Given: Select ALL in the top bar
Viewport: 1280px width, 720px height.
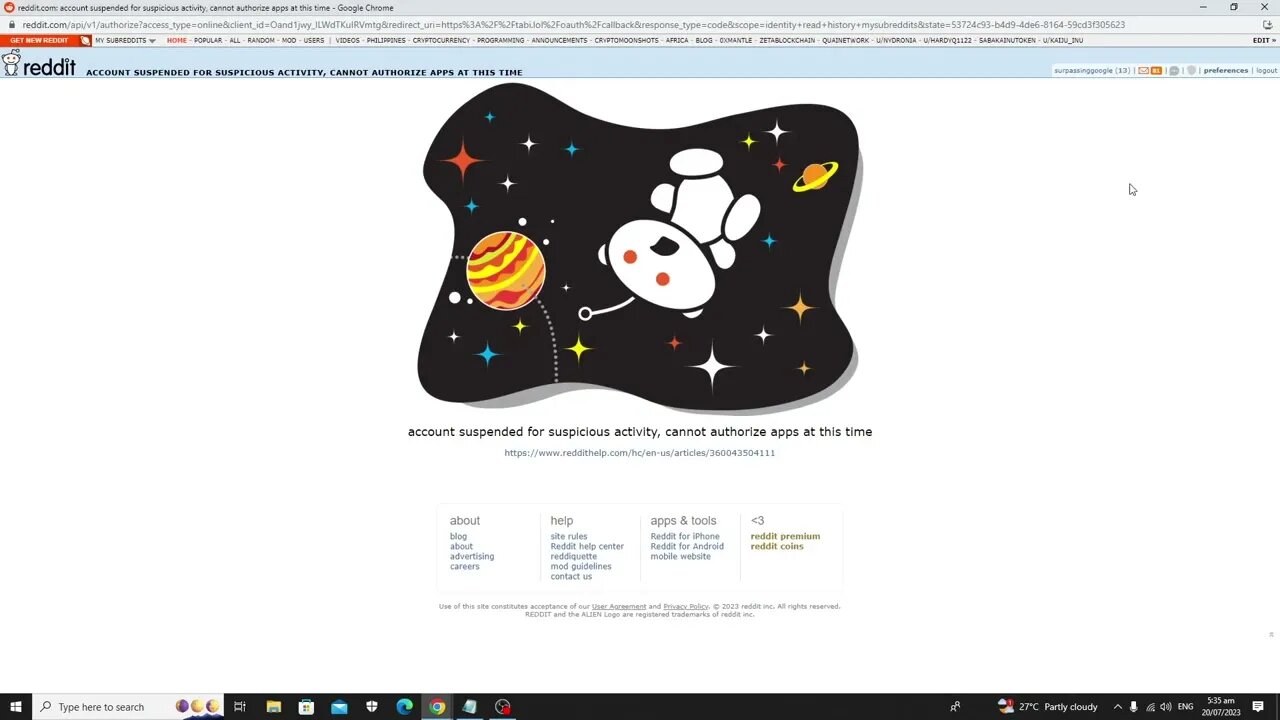Looking at the screenshot, I should 235,41.
